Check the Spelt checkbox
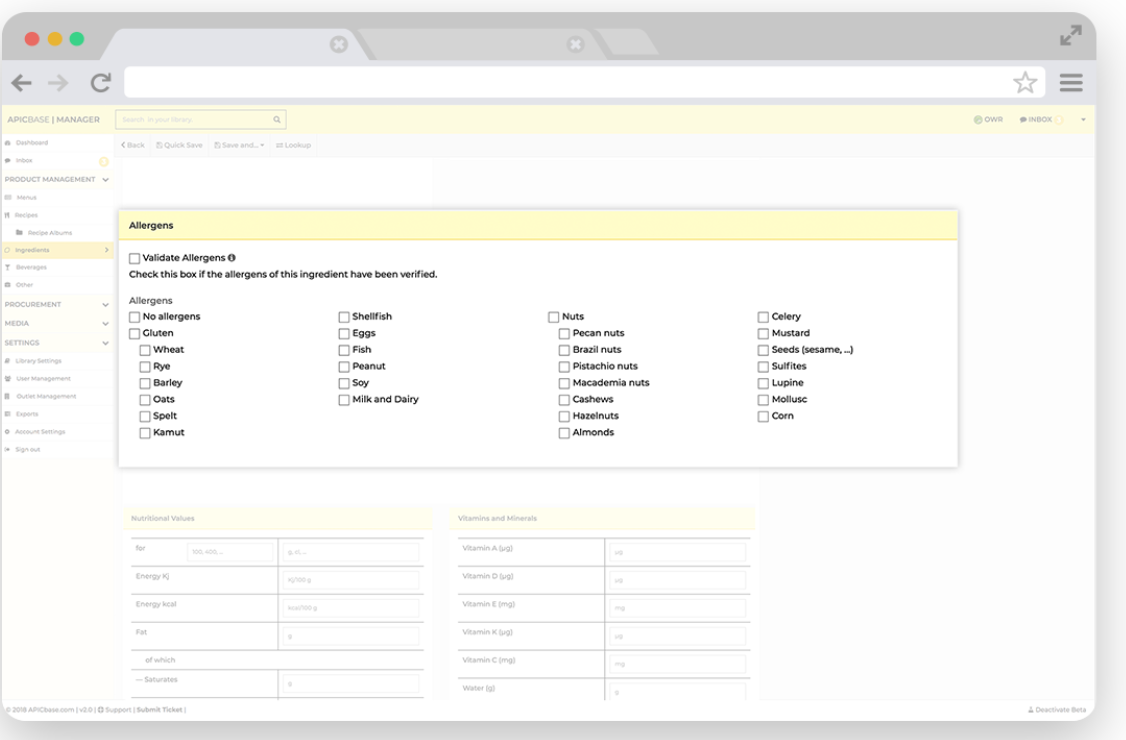The width and height of the screenshot is (1126, 740). click(145, 416)
